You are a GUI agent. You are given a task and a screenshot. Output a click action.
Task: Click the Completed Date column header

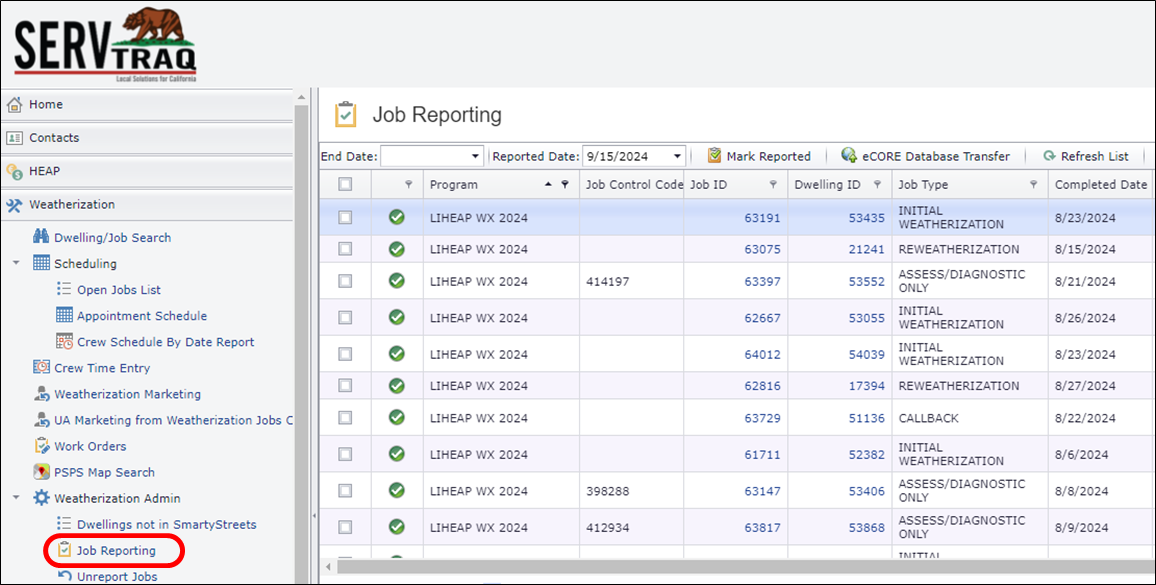point(1101,184)
